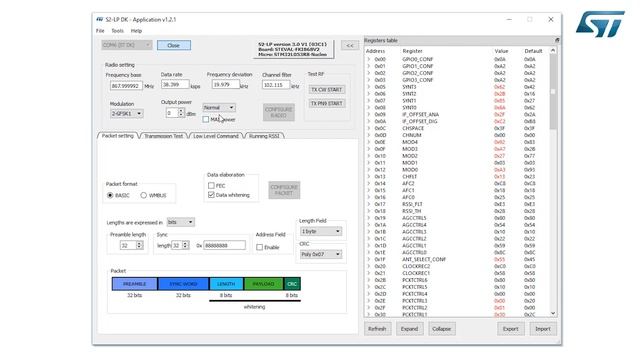This screenshot has height=360, width=640.
Task: Expand the GPIO0_CONF register row
Action: (x=368, y=59)
